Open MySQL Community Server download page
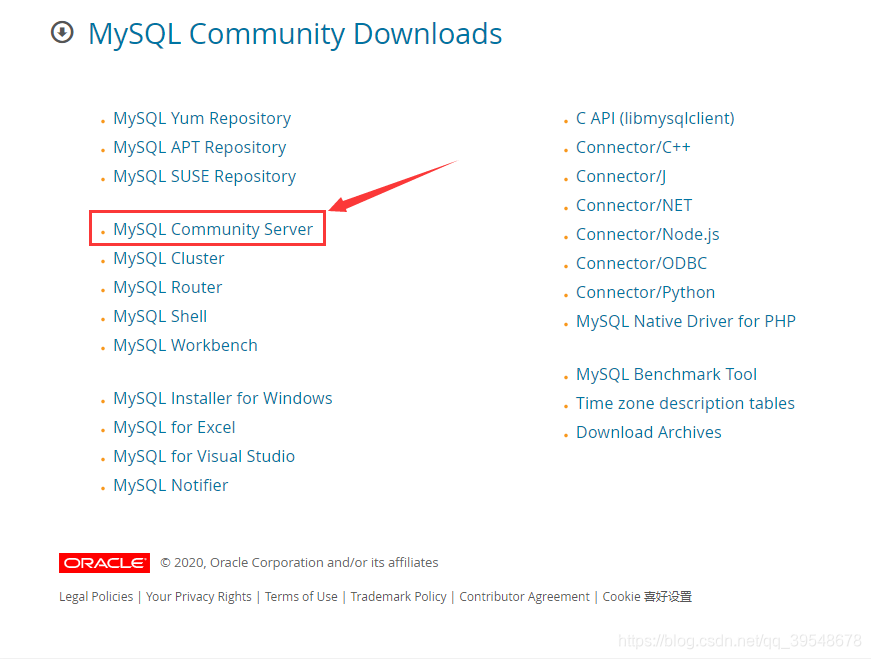This screenshot has width=871, height=659. pyautogui.click(x=213, y=229)
